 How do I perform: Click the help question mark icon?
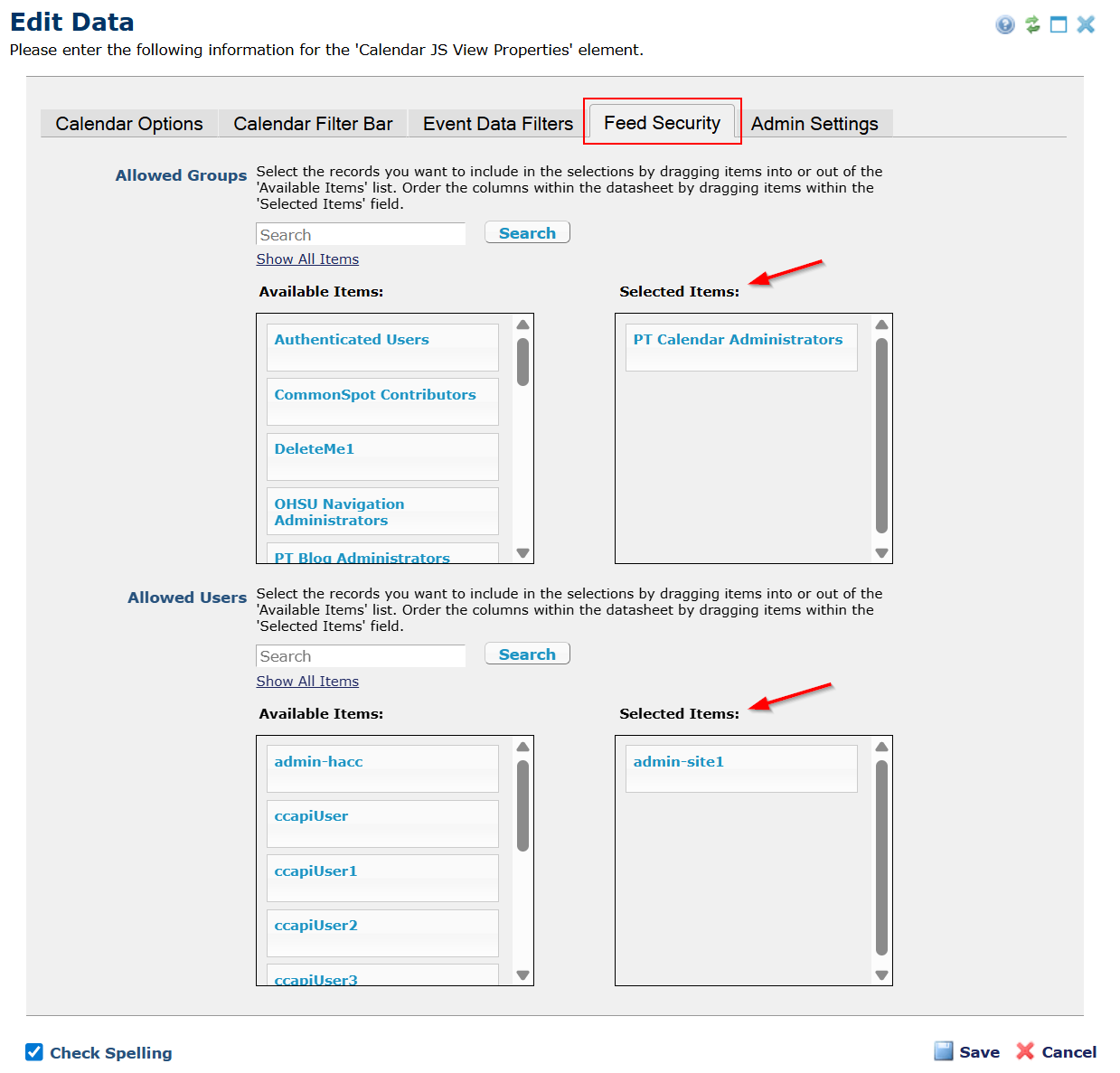tap(1004, 24)
